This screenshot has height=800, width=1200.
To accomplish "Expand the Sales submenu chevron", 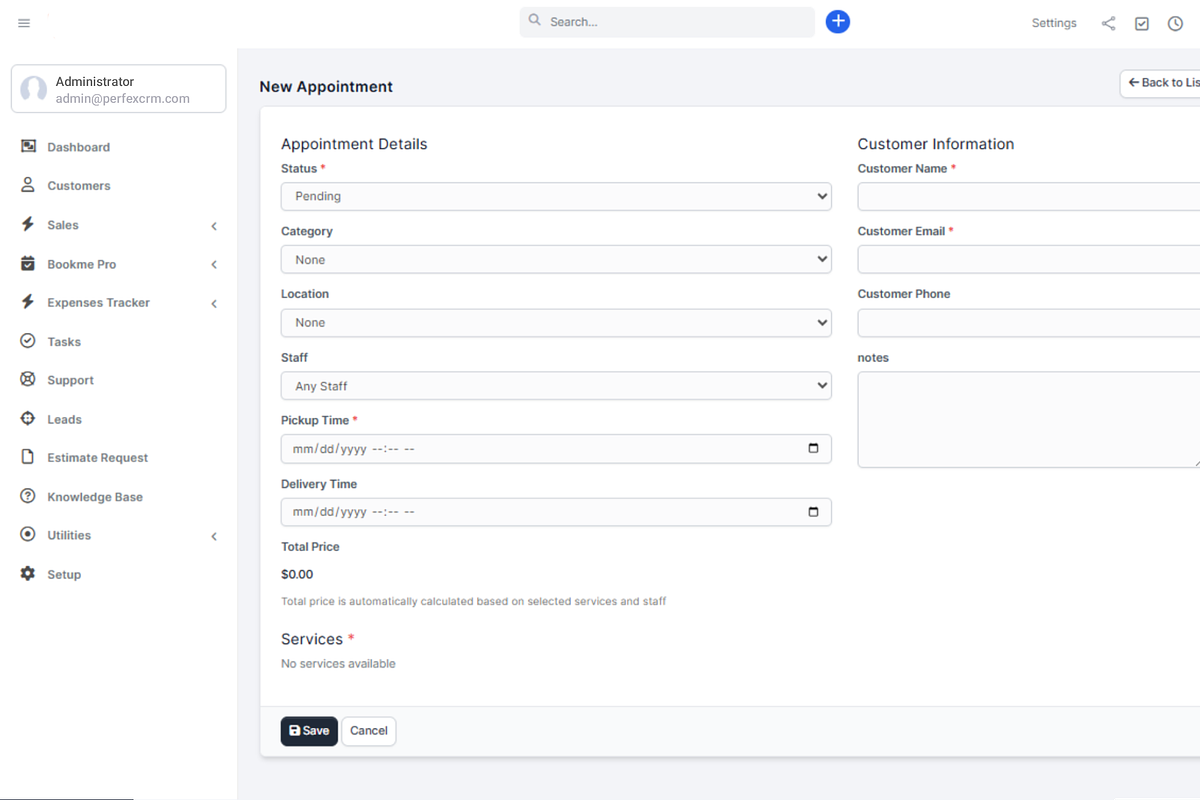I will (x=214, y=226).
